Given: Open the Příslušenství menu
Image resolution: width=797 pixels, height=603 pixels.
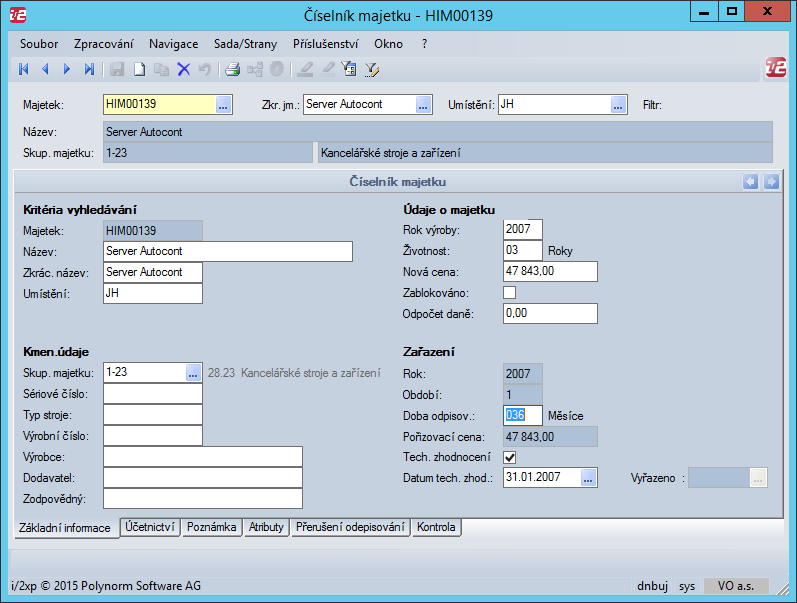Looking at the screenshot, I should [x=325, y=44].
